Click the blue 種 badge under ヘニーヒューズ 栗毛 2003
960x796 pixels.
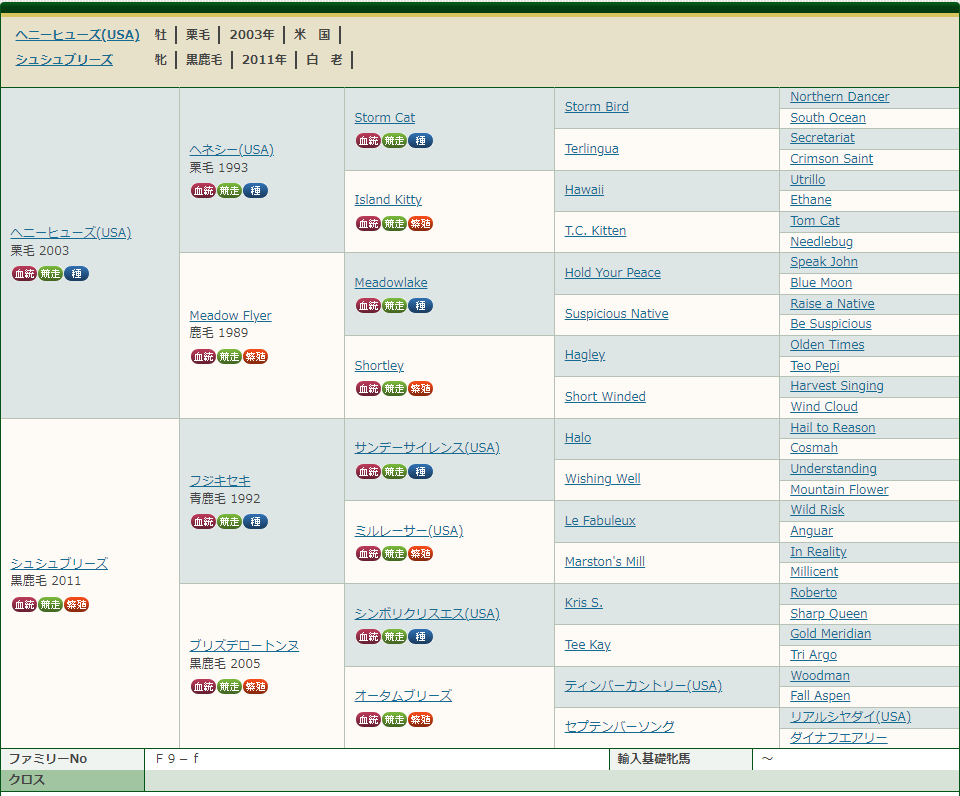pyautogui.click(x=77, y=274)
